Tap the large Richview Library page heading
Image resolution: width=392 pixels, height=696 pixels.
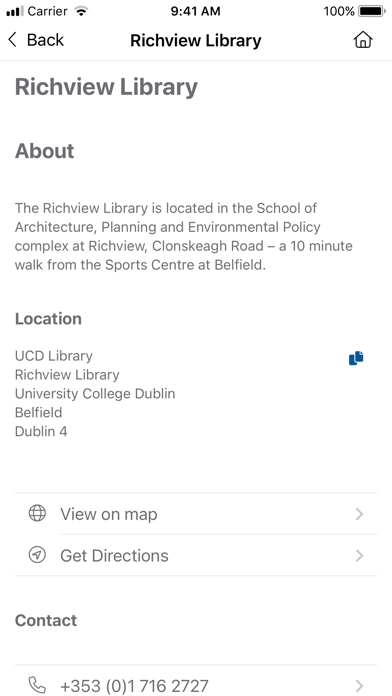click(106, 87)
